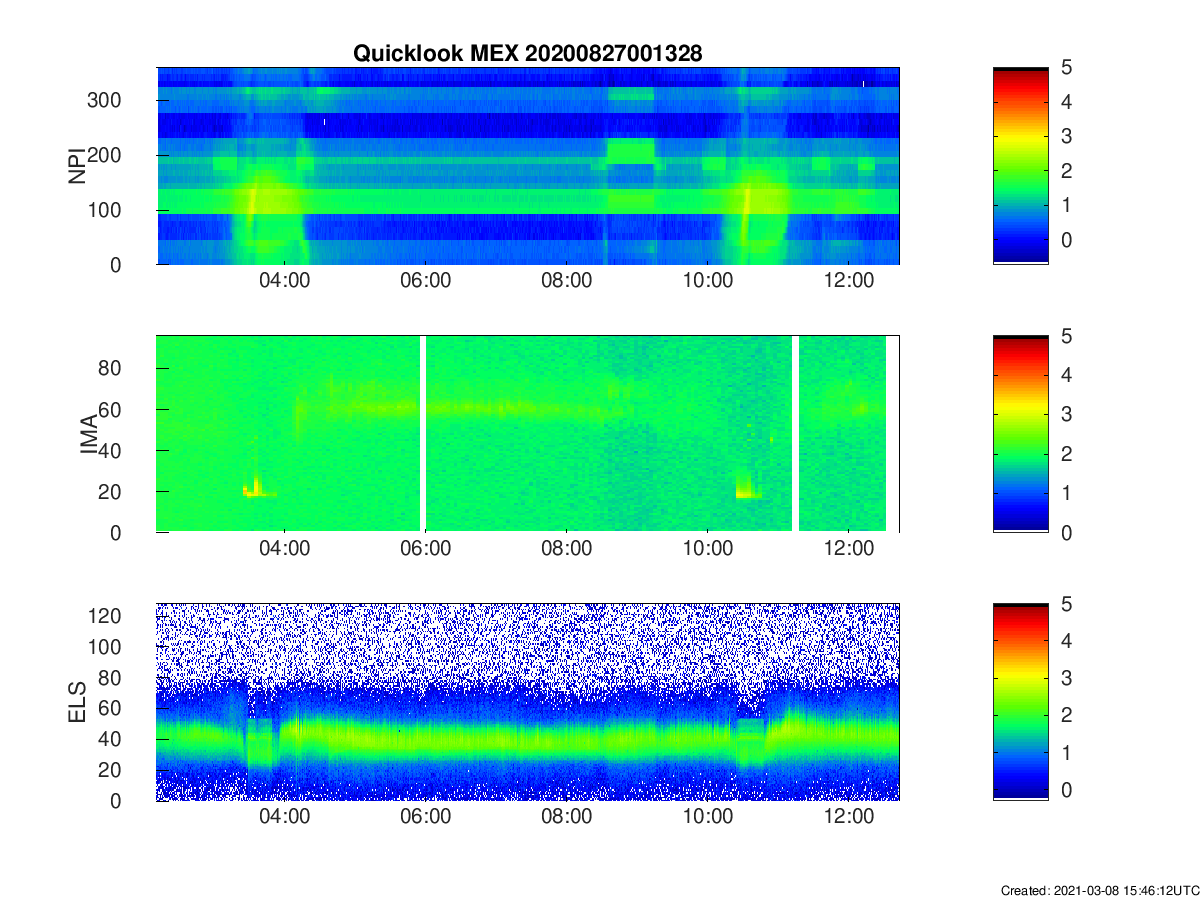Click the title Quicklook MEX 20200827001328

(x=528, y=53)
